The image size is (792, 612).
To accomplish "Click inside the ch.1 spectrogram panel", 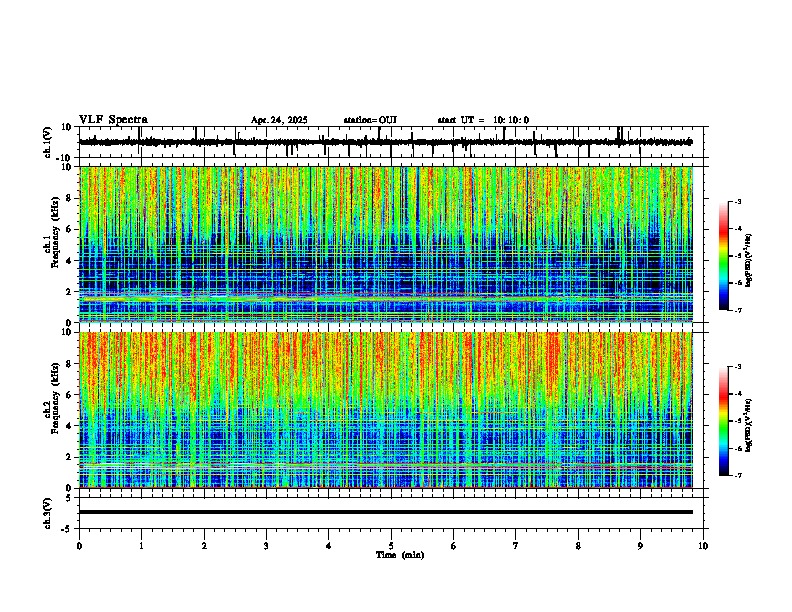I will click(386, 244).
